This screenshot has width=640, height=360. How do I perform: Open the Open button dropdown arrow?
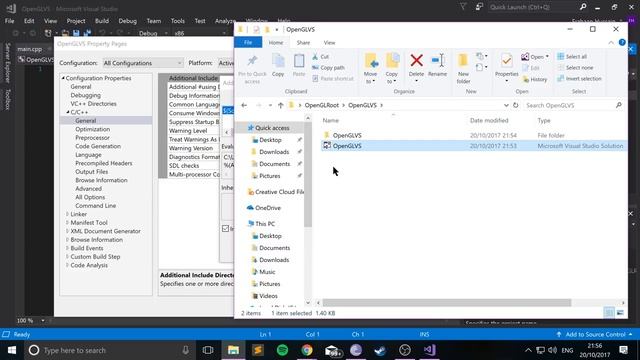click(x=547, y=57)
